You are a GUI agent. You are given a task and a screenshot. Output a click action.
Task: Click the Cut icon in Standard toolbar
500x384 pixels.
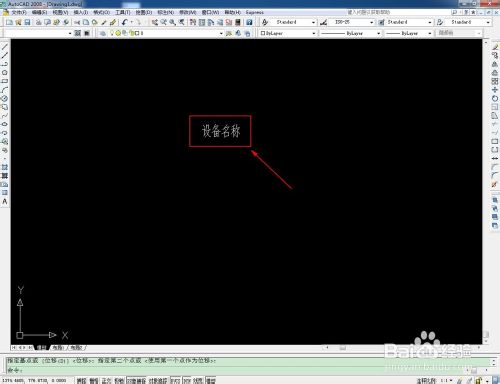[x=77, y=22]
